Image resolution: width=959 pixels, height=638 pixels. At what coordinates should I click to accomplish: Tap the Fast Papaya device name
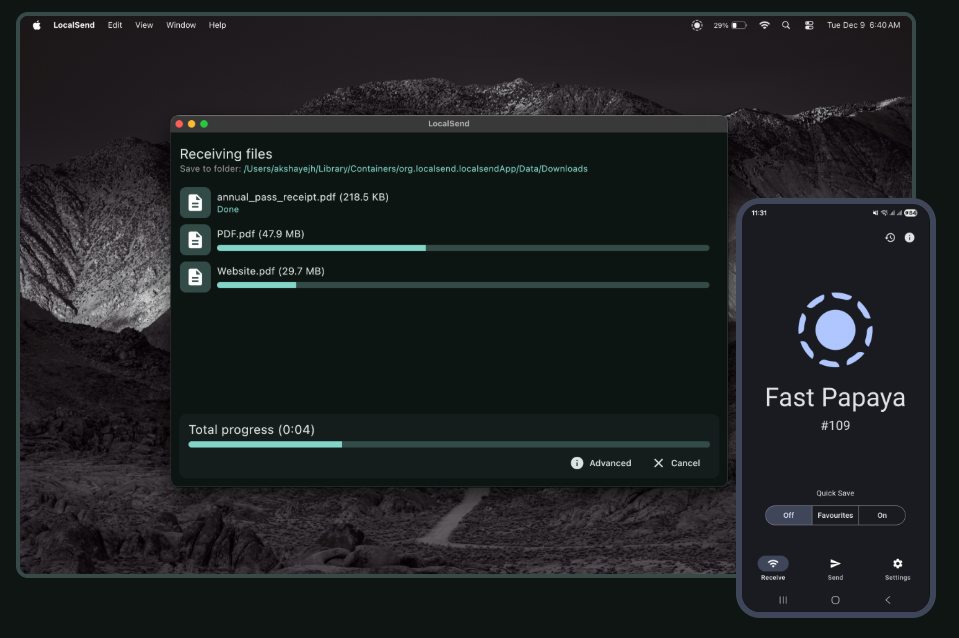point(835,398)
